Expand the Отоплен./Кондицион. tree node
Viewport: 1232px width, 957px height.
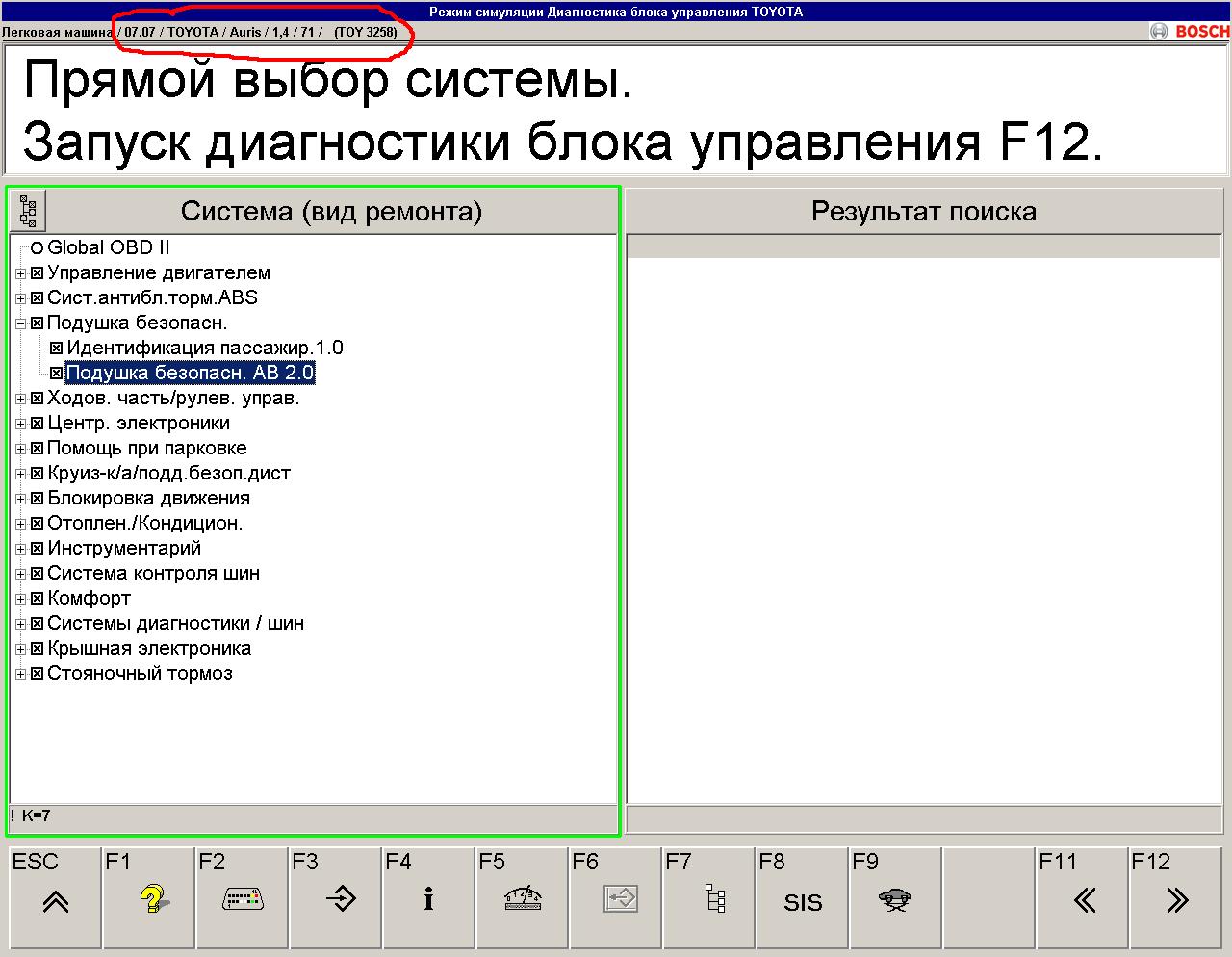tap(20, 524)
